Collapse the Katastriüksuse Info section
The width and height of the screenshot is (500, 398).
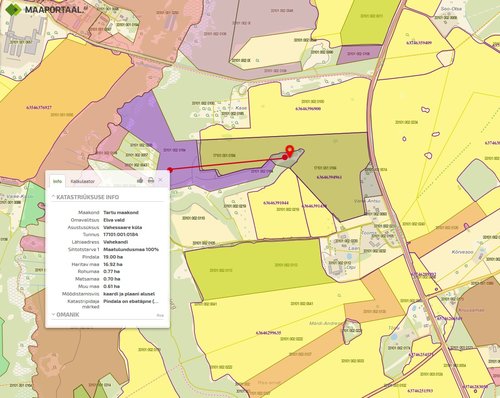click(x=86, y=197)
